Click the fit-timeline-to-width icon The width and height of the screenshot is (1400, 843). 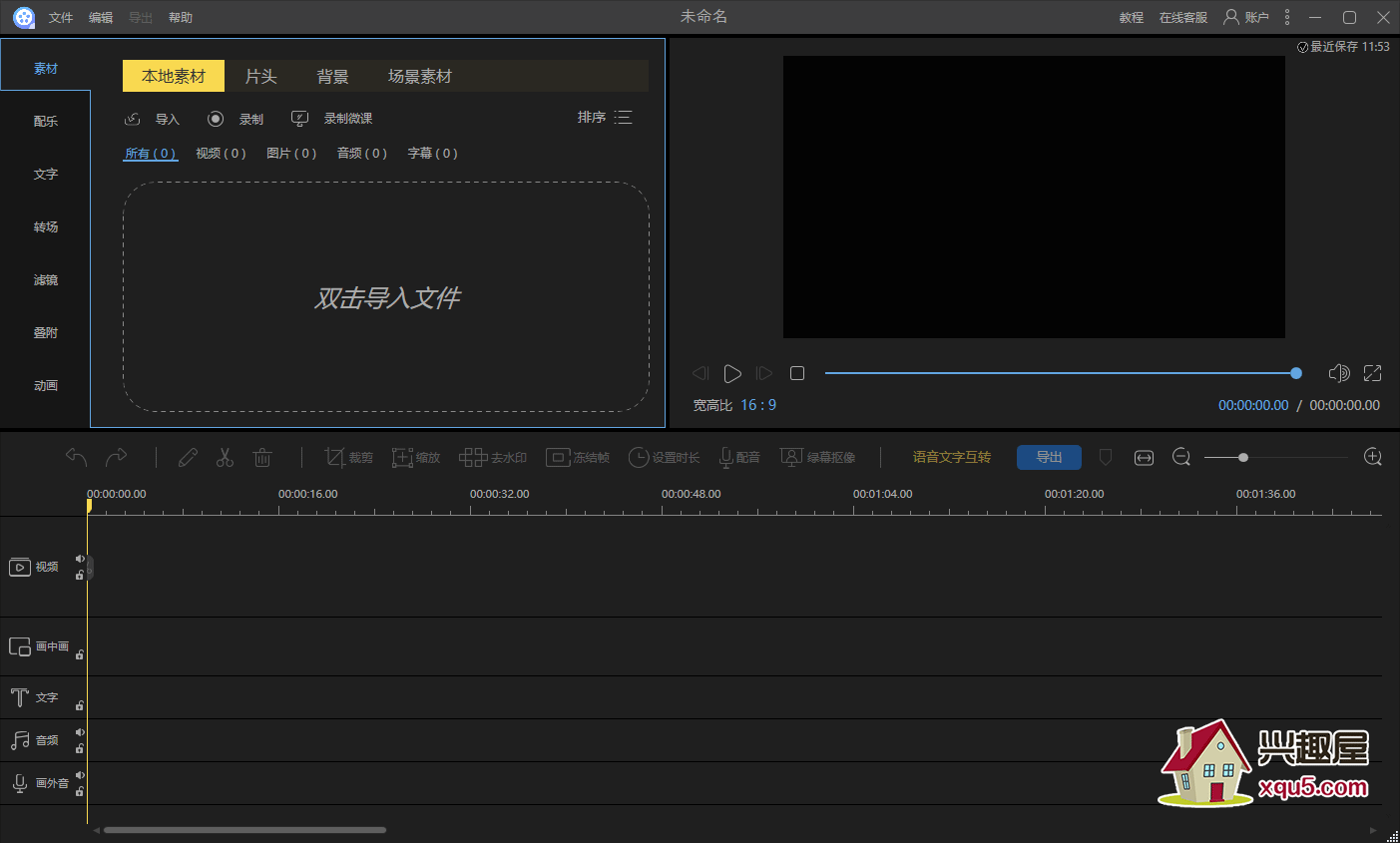(1144, 457)
